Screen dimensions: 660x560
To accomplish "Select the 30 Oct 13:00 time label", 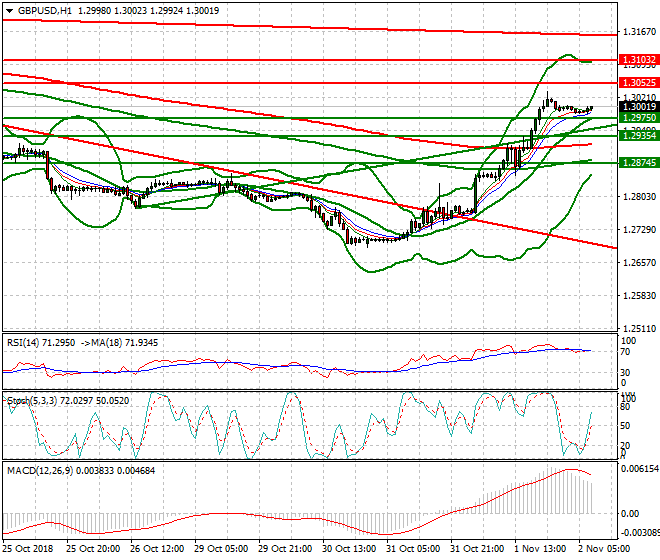I will pos(349,549).
